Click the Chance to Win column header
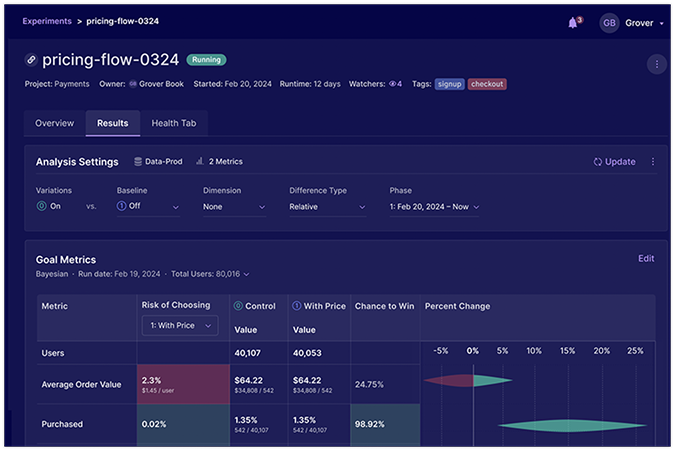675x451 pixels. pyautogui.click(x=384, y=306)
